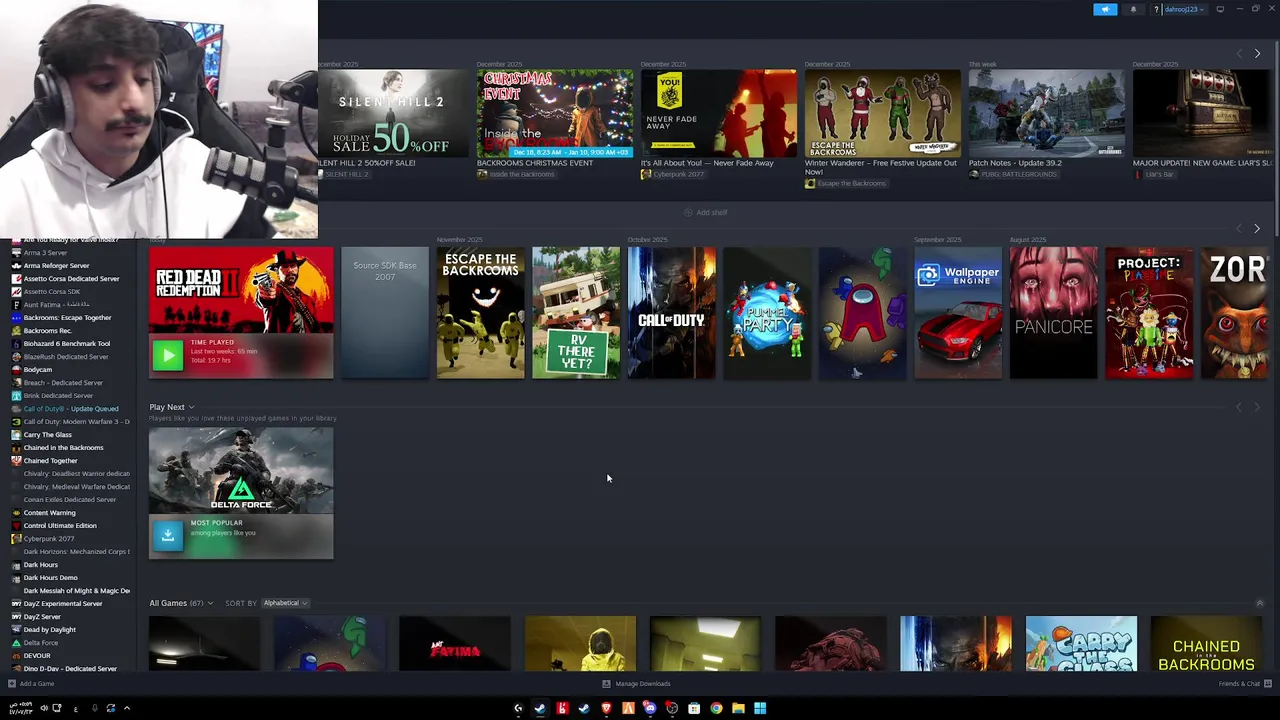Go to next page of the recent games shelf

1257,228
